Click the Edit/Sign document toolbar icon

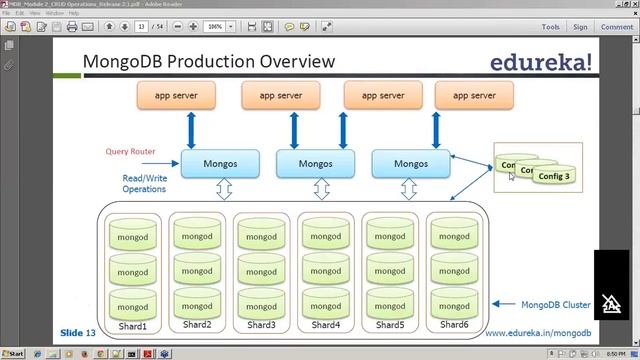point(41,27)
